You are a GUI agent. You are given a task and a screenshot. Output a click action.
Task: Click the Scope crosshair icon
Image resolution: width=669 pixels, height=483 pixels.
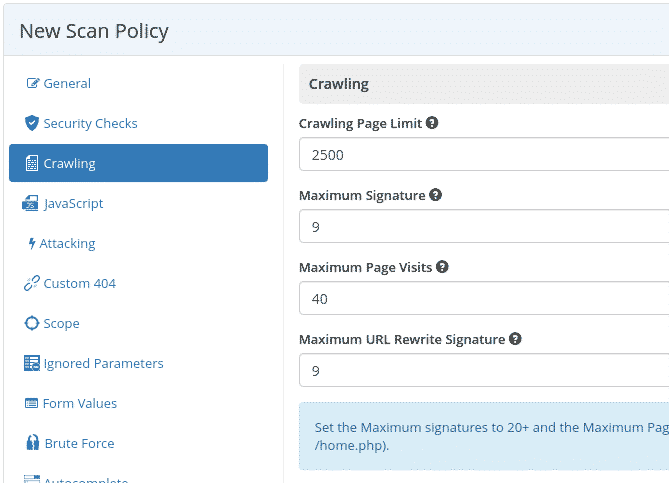point(32,324)
